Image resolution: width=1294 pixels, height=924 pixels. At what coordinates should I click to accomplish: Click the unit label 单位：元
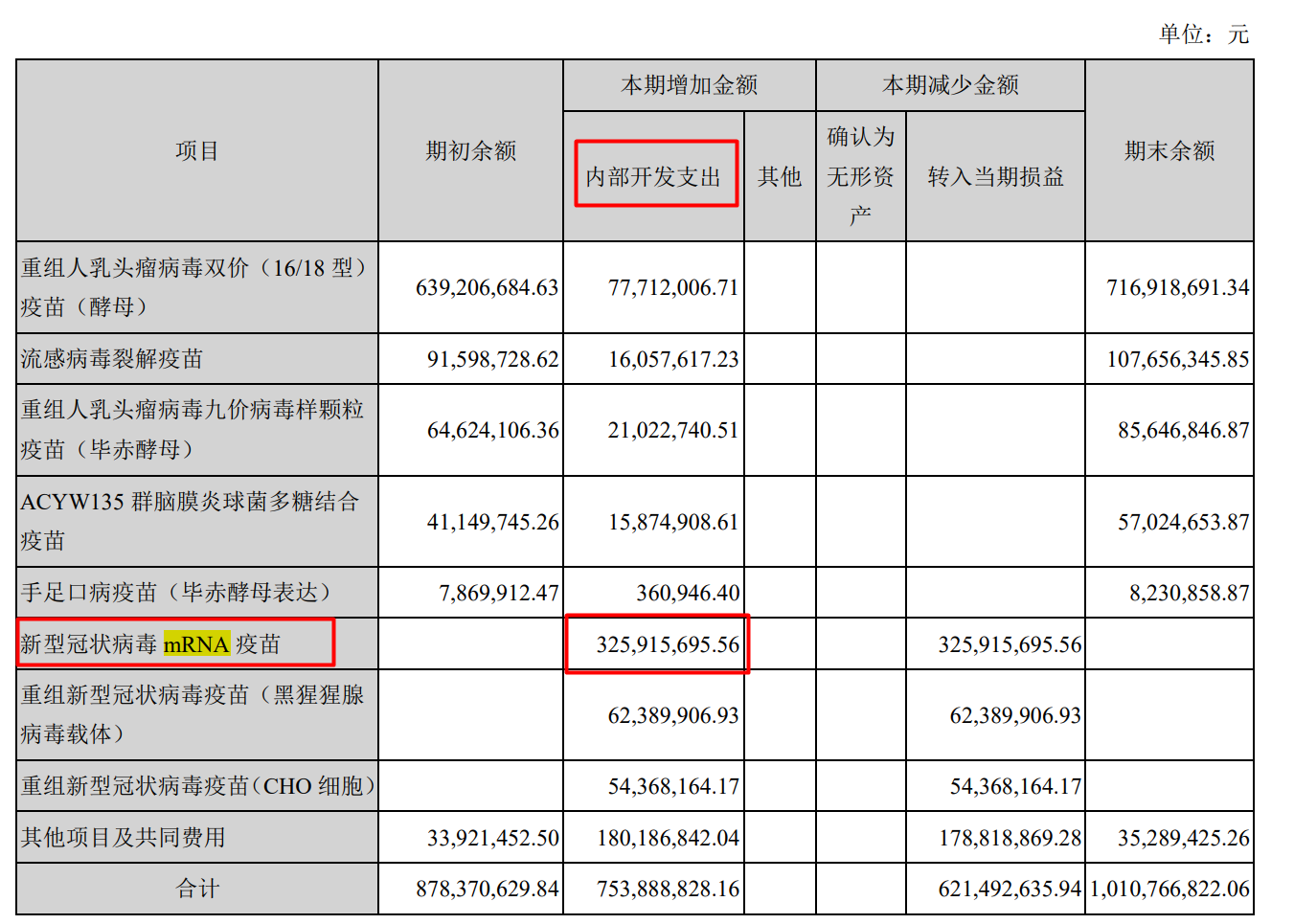coord(1204,34)
